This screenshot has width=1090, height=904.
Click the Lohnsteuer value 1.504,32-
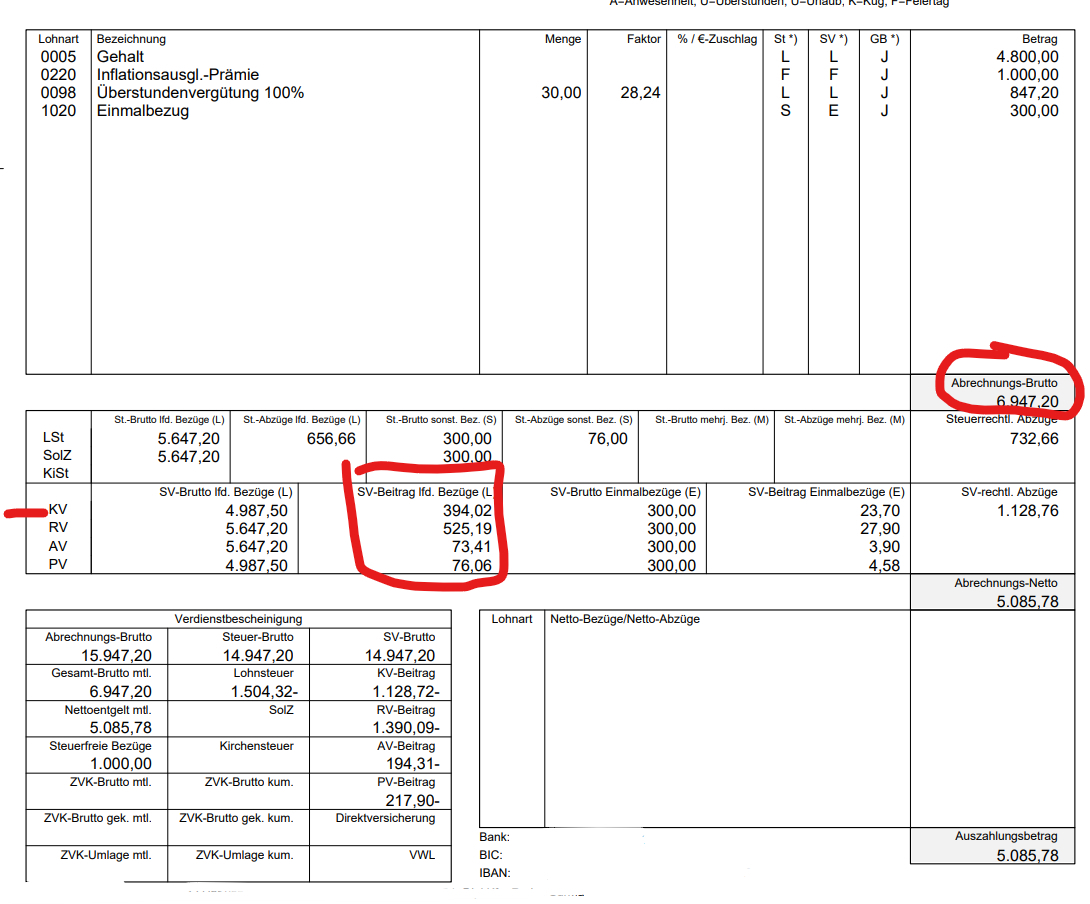pos(264,692)
